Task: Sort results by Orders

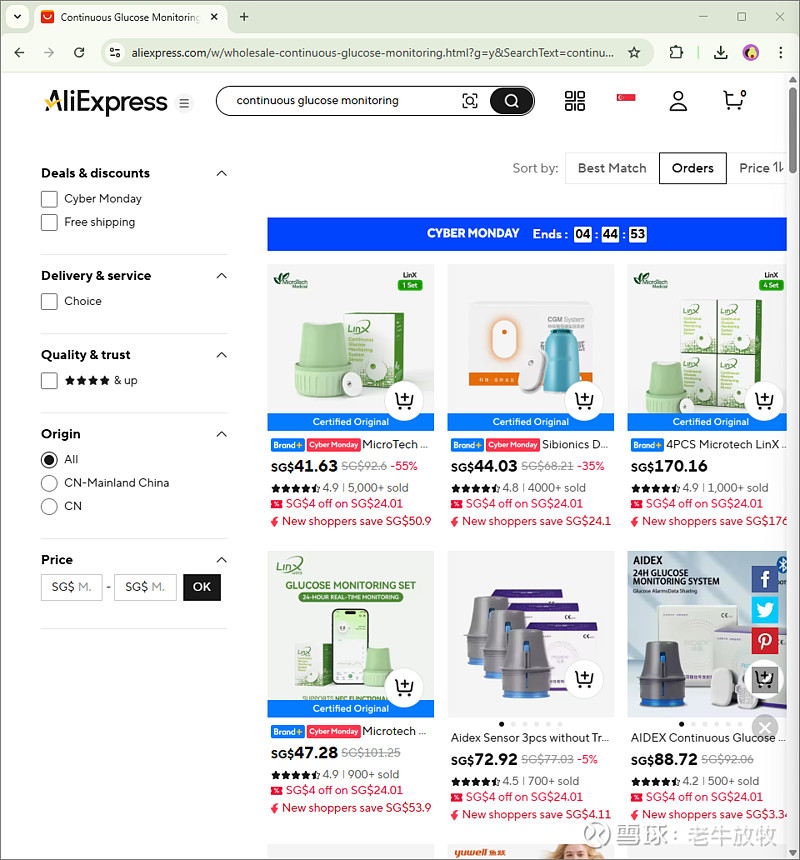Action: click(x=693, y=168)
